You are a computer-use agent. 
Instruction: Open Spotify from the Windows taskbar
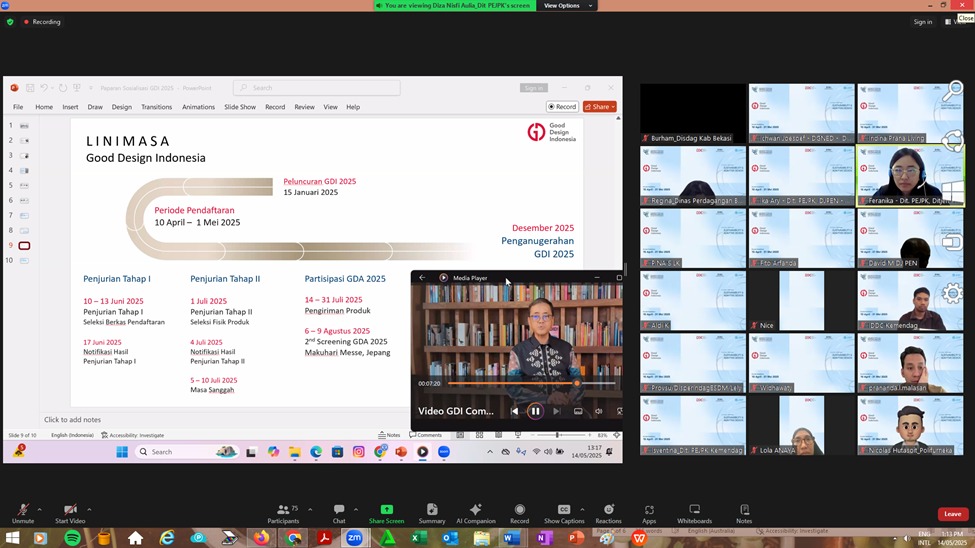pos(73,538)
